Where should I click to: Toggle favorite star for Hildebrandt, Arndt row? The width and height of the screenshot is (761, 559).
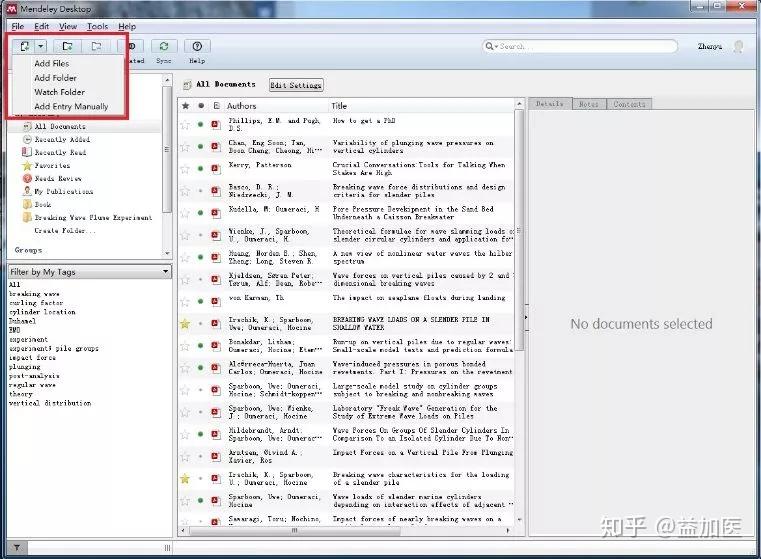[x=185, y=434]
